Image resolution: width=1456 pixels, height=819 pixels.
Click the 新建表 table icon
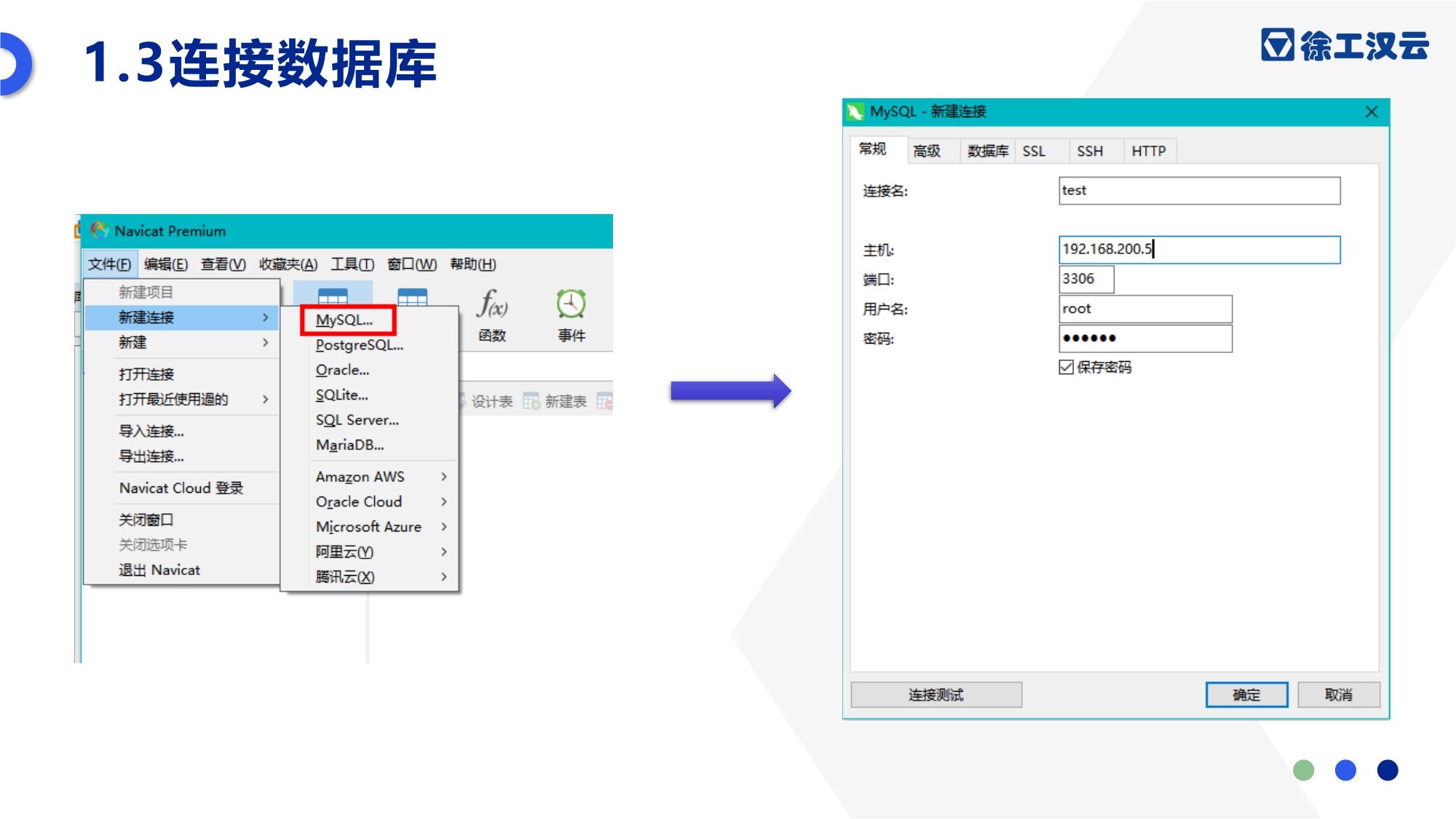pyautogui.click(x=531, y=401)
